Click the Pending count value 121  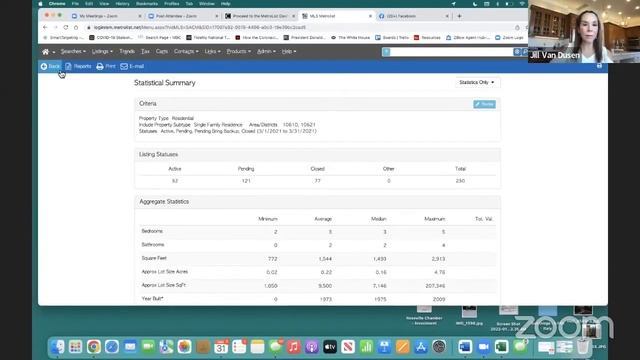246,181
